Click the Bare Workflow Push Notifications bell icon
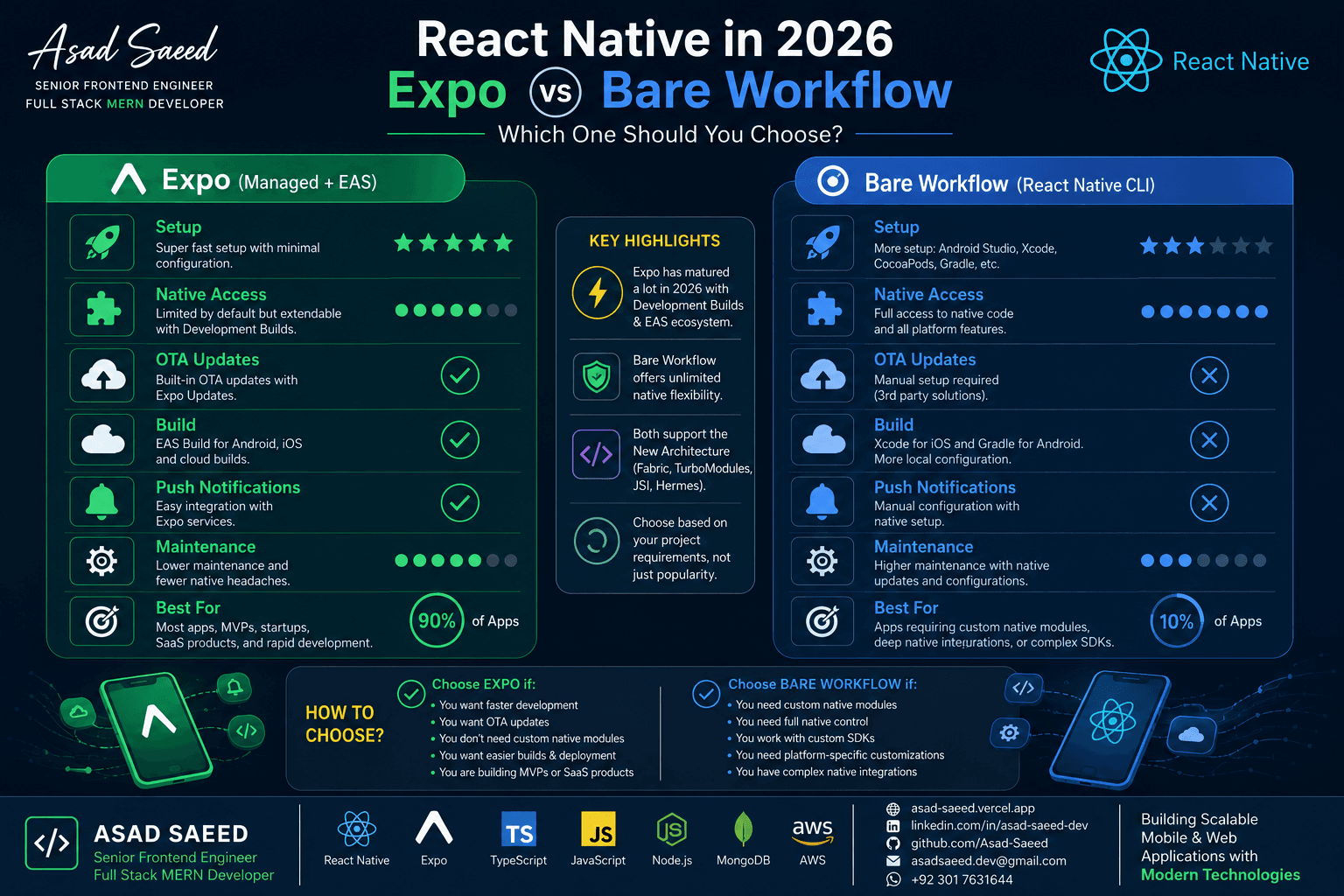The image size is (1344, 896). pos(822,500)
